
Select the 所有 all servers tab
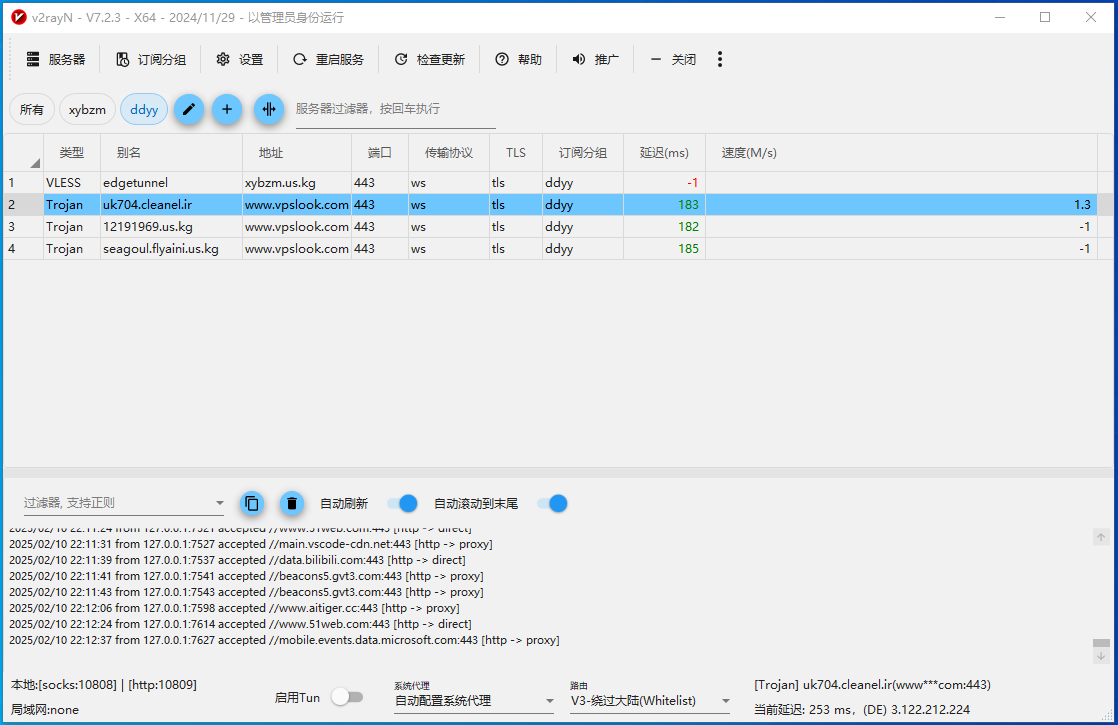pyautogui.click(x=32, y=110)
